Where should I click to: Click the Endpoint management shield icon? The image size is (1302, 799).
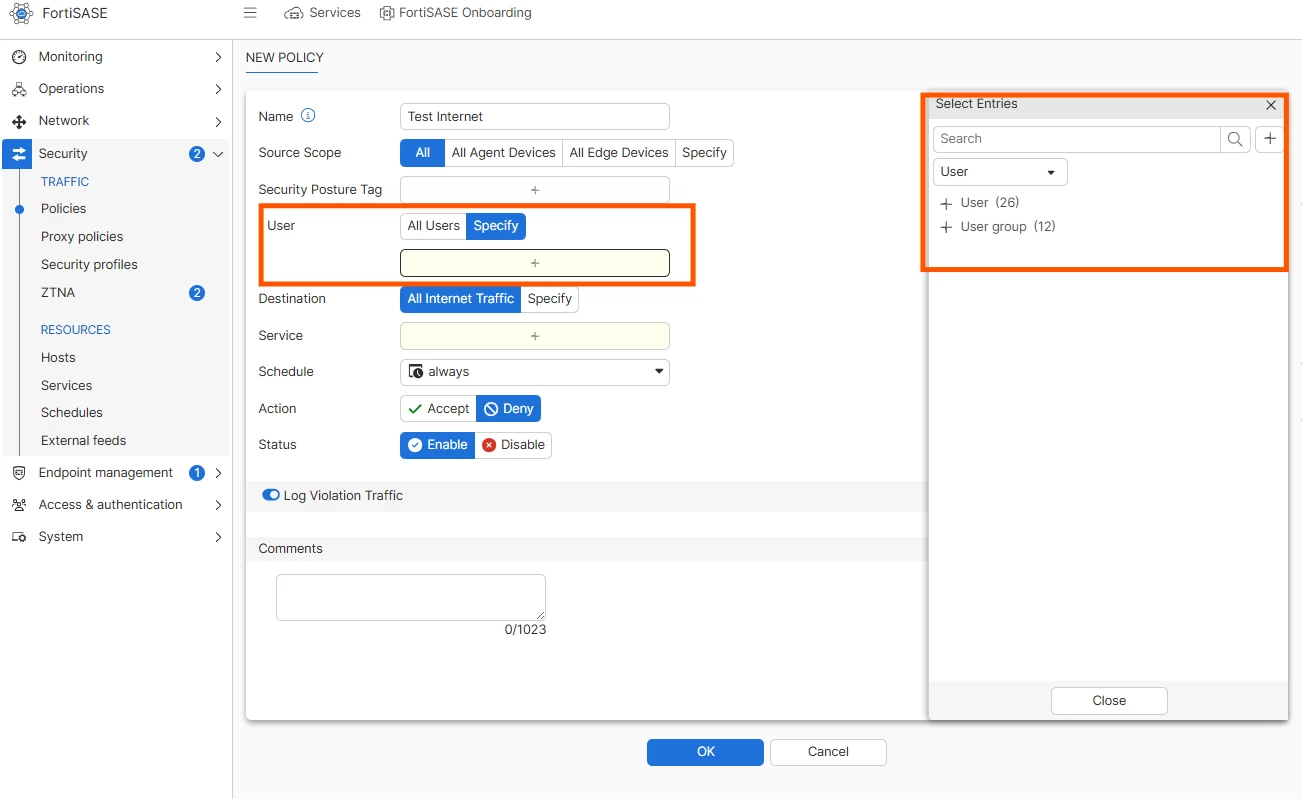point(19,473)
